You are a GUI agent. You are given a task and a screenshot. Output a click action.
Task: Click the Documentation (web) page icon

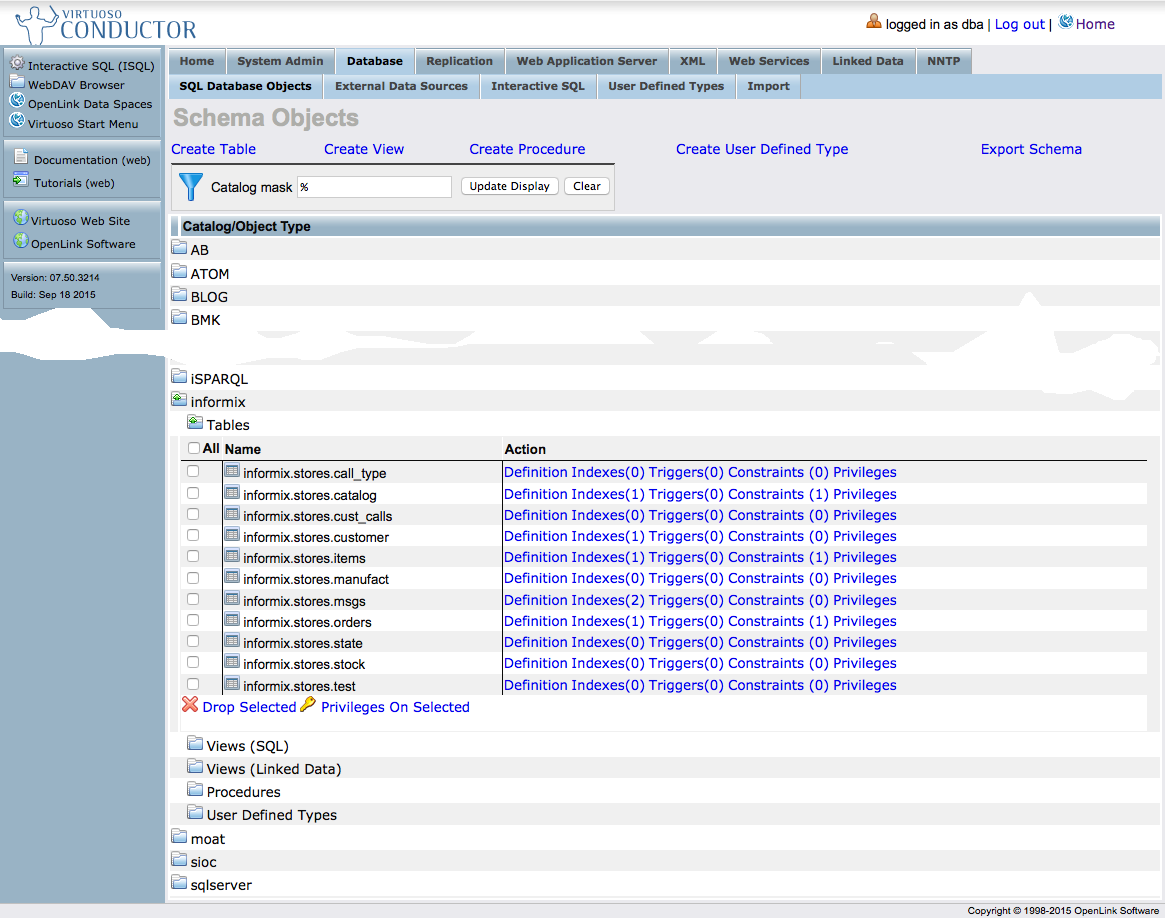(x=21, y=158)
